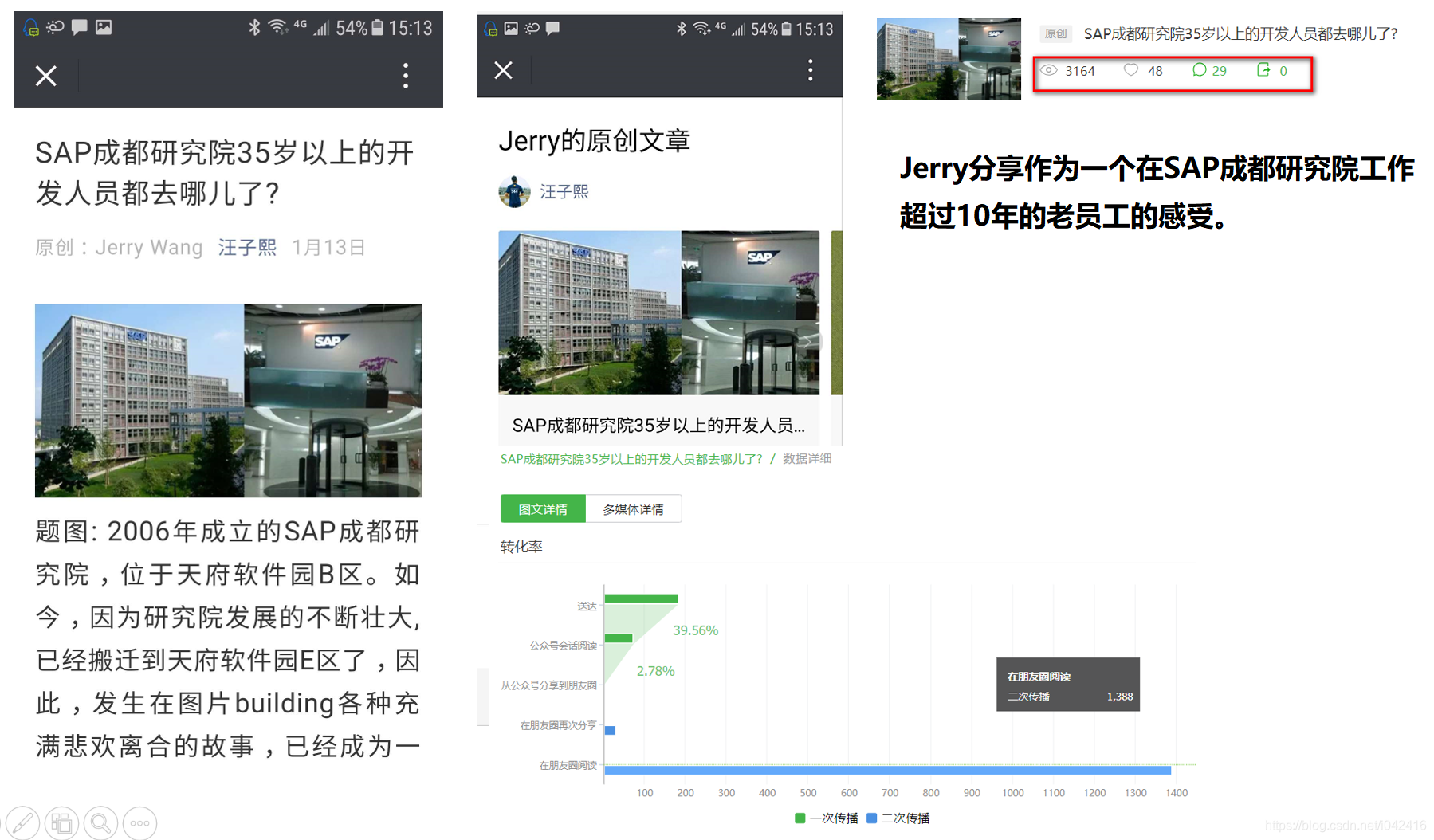Image resolution: width=1434 pixels, height=840 pixels.
Task: Click the 汪子熙 avatar picture
Action: (514, 192)
